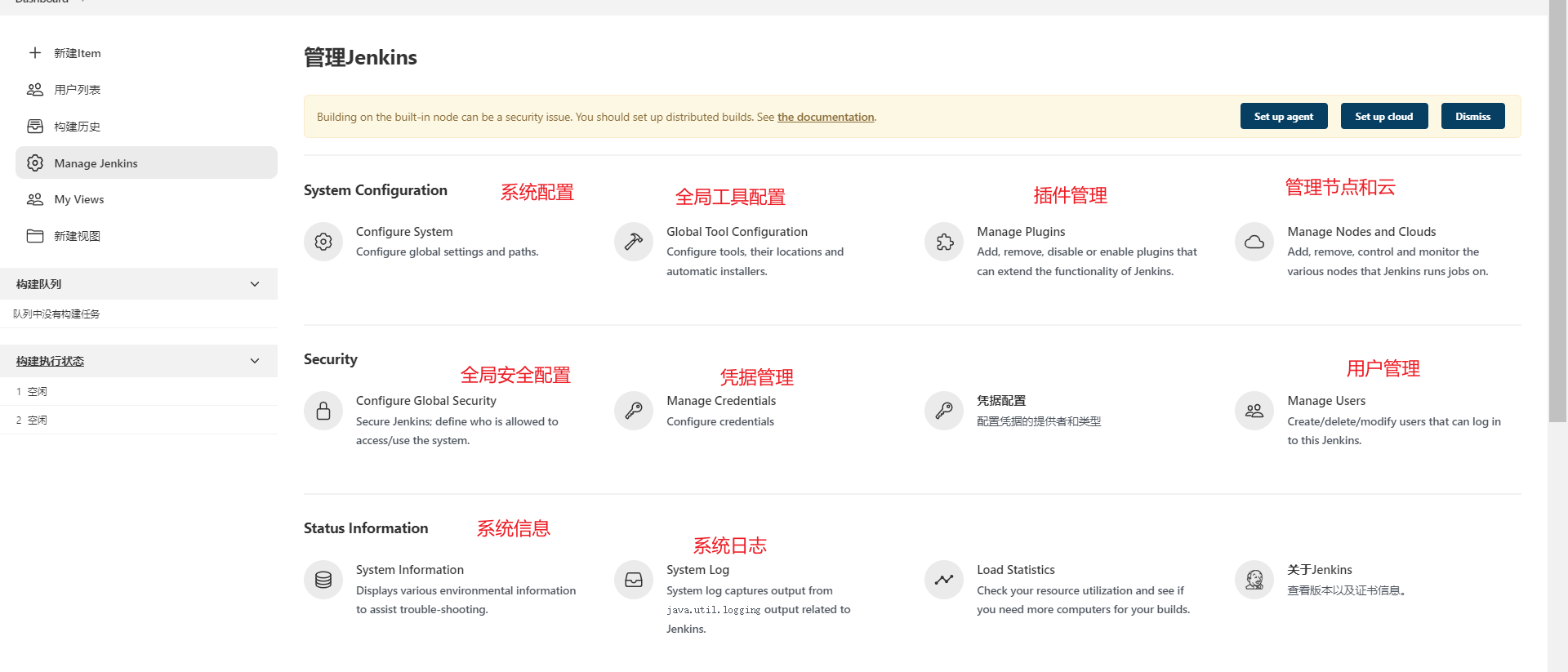The width and height of the screenshot is (1568, 672).
Task: Open the System Information title
Action: click(410, 570)
